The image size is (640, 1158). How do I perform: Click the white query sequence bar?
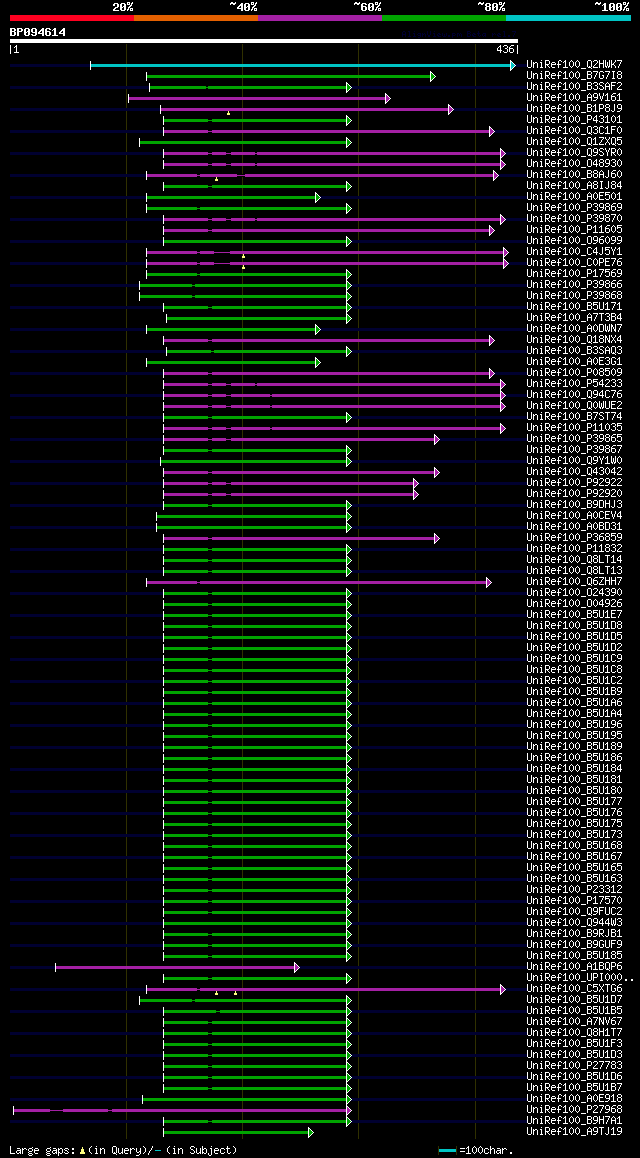(264, 41)
